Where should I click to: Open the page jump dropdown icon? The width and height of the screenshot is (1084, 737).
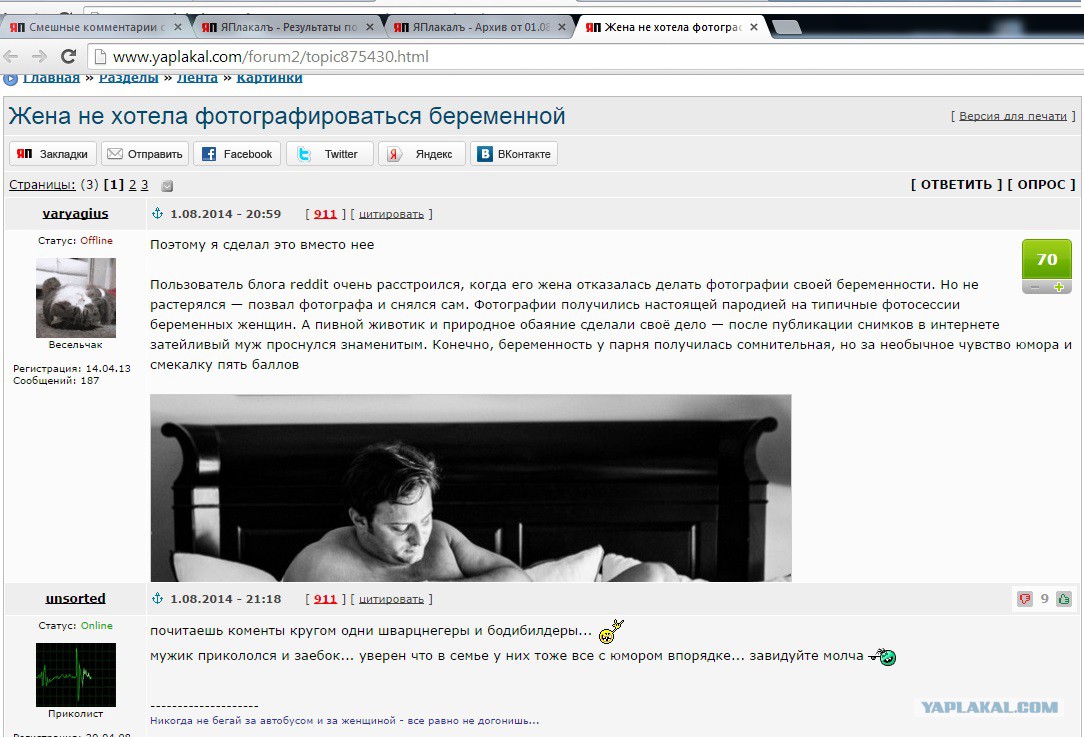[167, 185]
